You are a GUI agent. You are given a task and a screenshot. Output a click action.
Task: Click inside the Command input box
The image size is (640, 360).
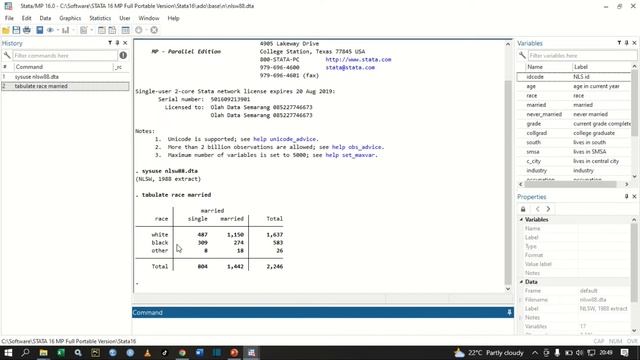pos(322,327)
